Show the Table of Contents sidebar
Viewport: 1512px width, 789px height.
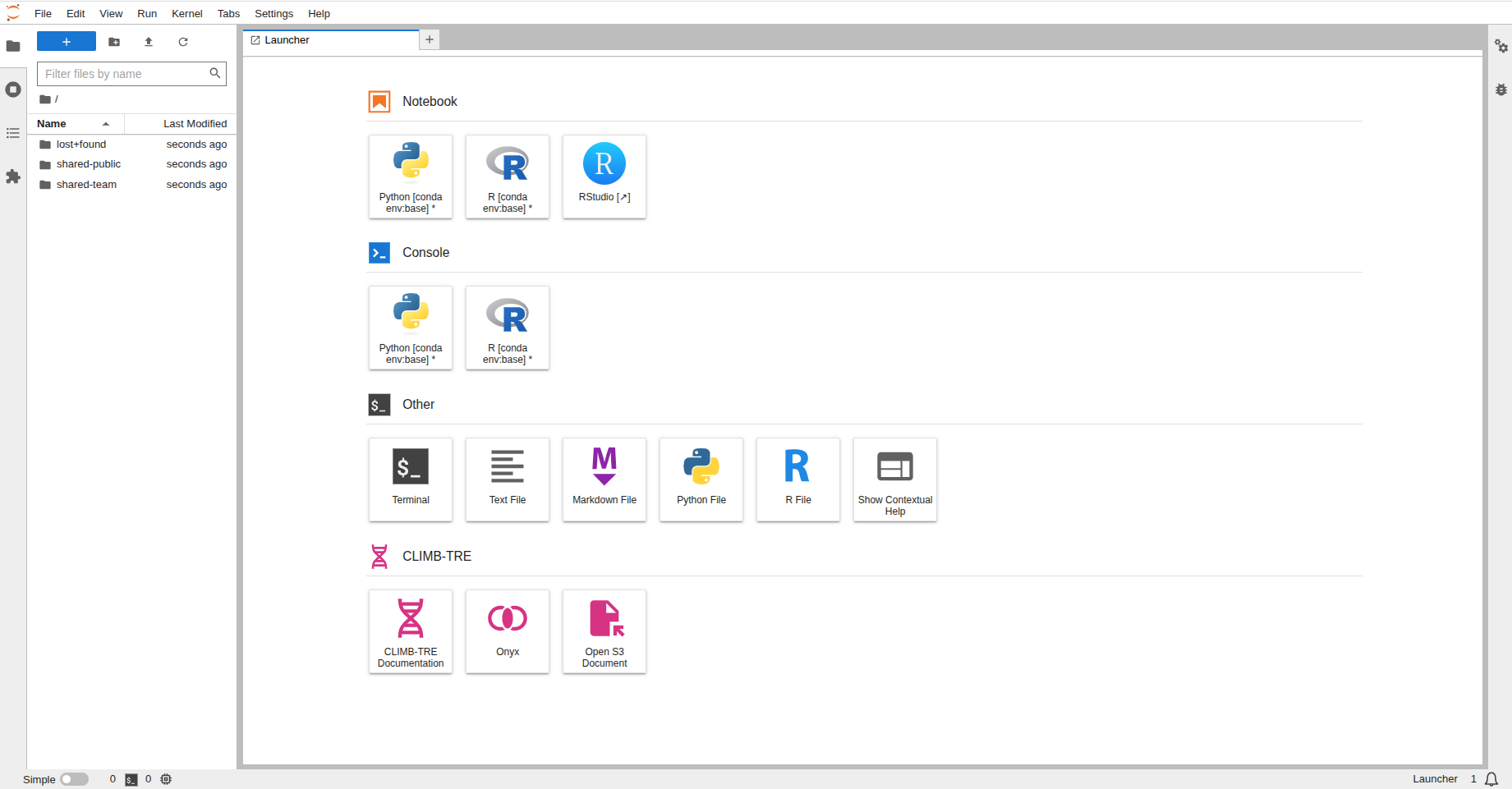[13, 133]
